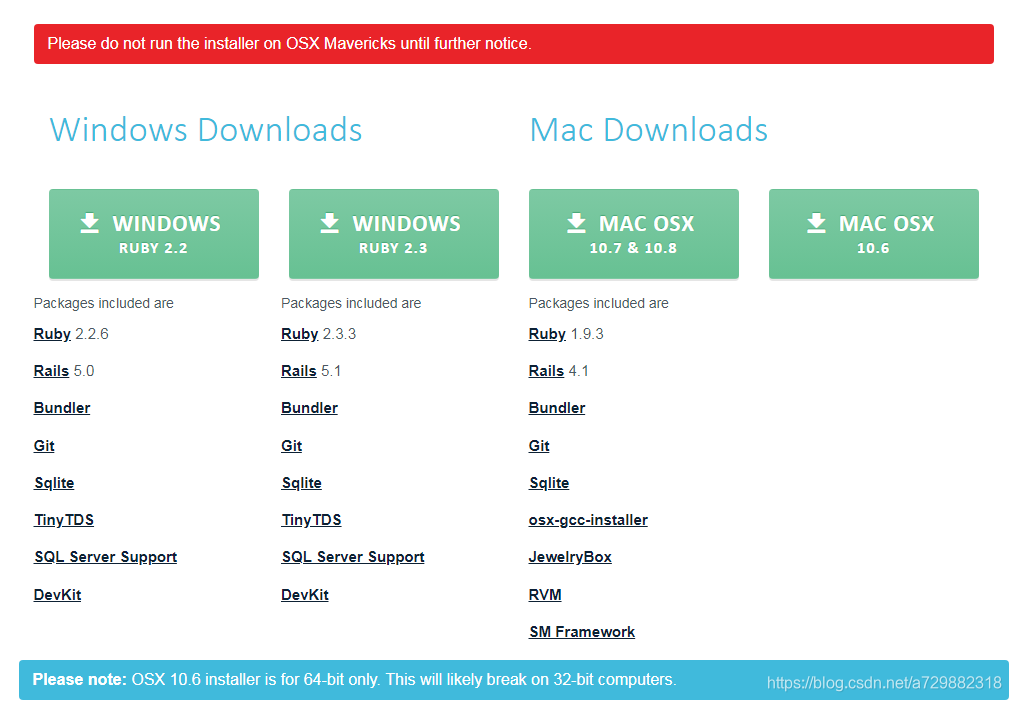Image resolution: width=1012 pixels, height=702 pixels.
Task: Click the red OSX Mavericks warning banner
Action: (x=514, y=44)
